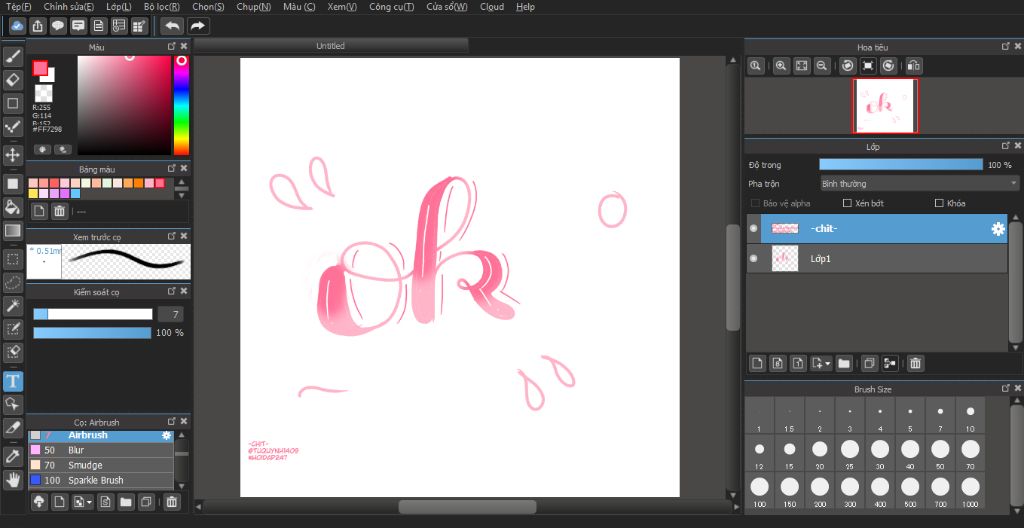This screenshot has width=1024, height=528.
Task: Click transparent color swatch under foreground color
Action: point(43,93)
